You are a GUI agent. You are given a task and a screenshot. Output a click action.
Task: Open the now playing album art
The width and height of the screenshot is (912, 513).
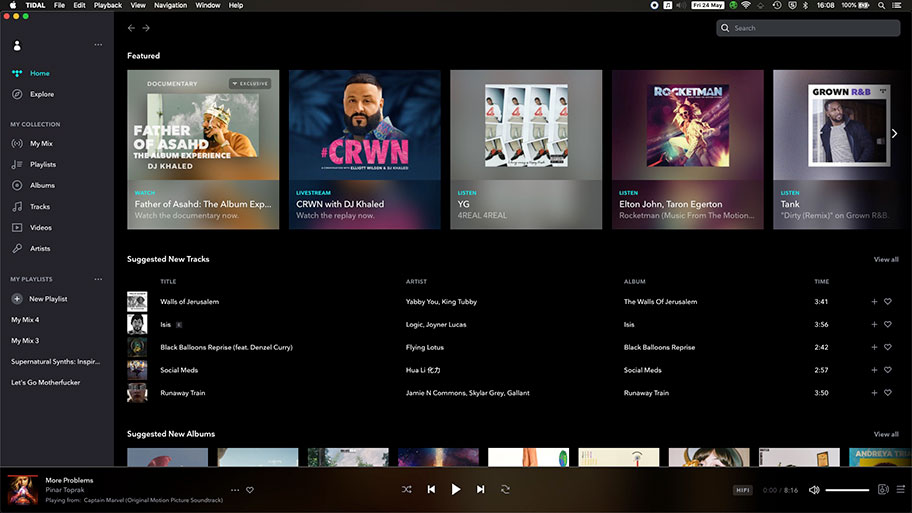click(x=23, y=490)
